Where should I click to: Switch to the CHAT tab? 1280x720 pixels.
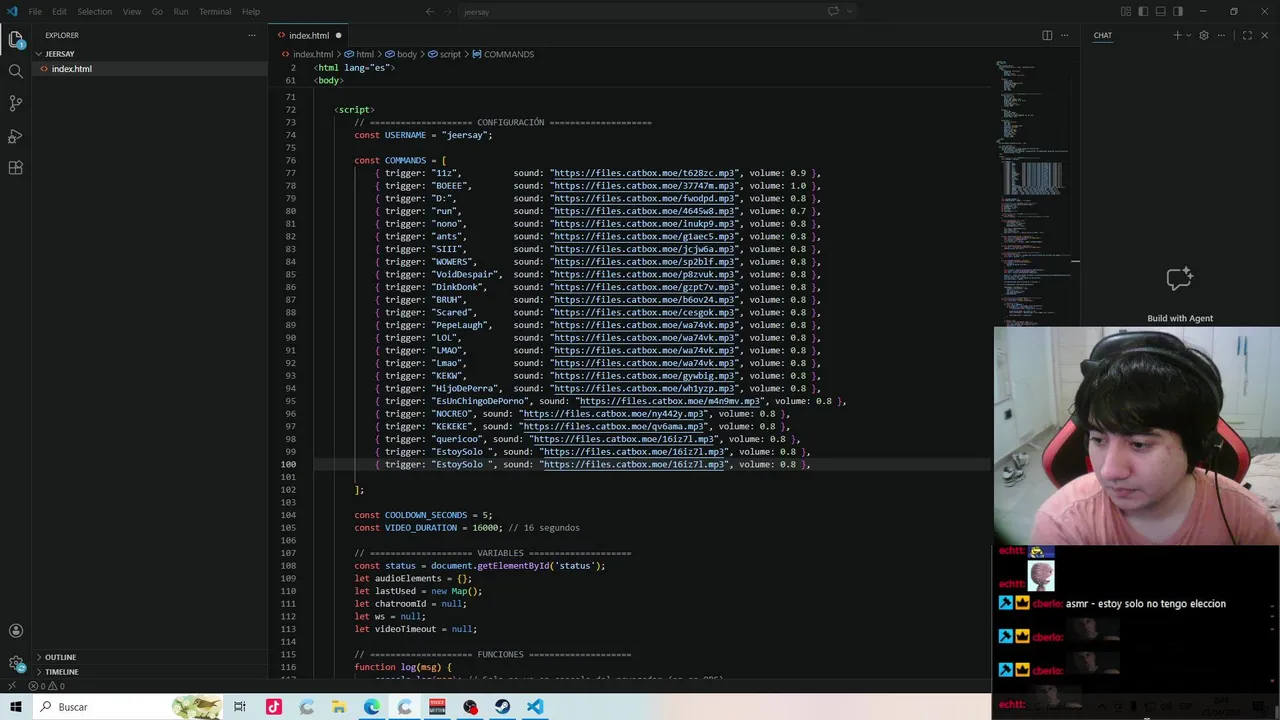[x=1102, y=35]
